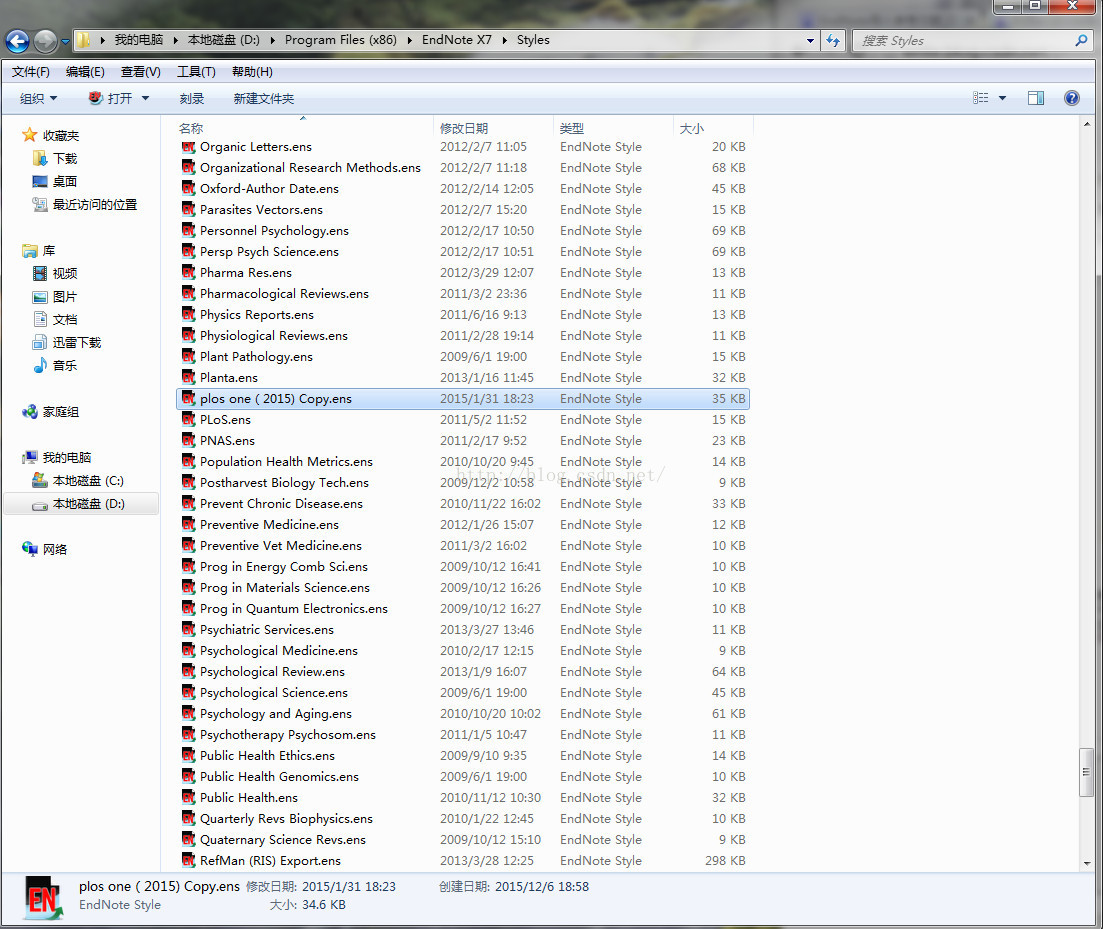
Task: Select 我的电脑 in the sidebar
Action: pyautogui.click(x=67, y=457)
